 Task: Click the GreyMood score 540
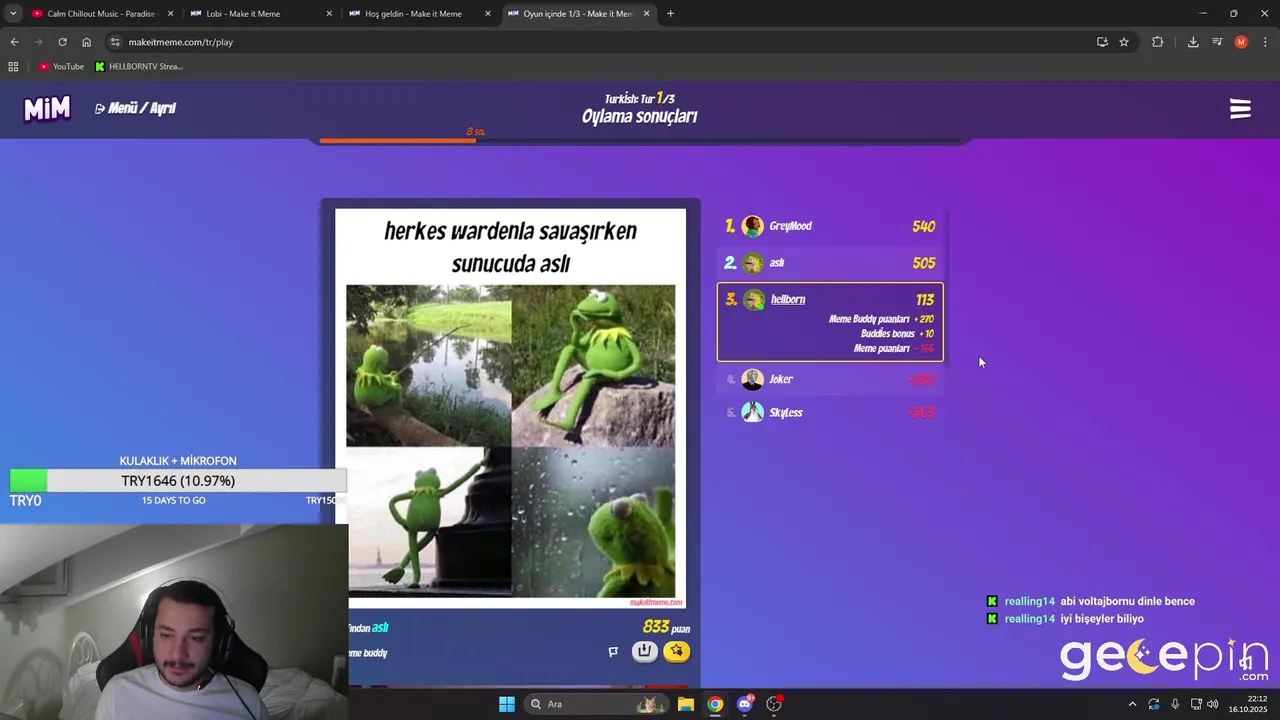(x=923, y=226)
